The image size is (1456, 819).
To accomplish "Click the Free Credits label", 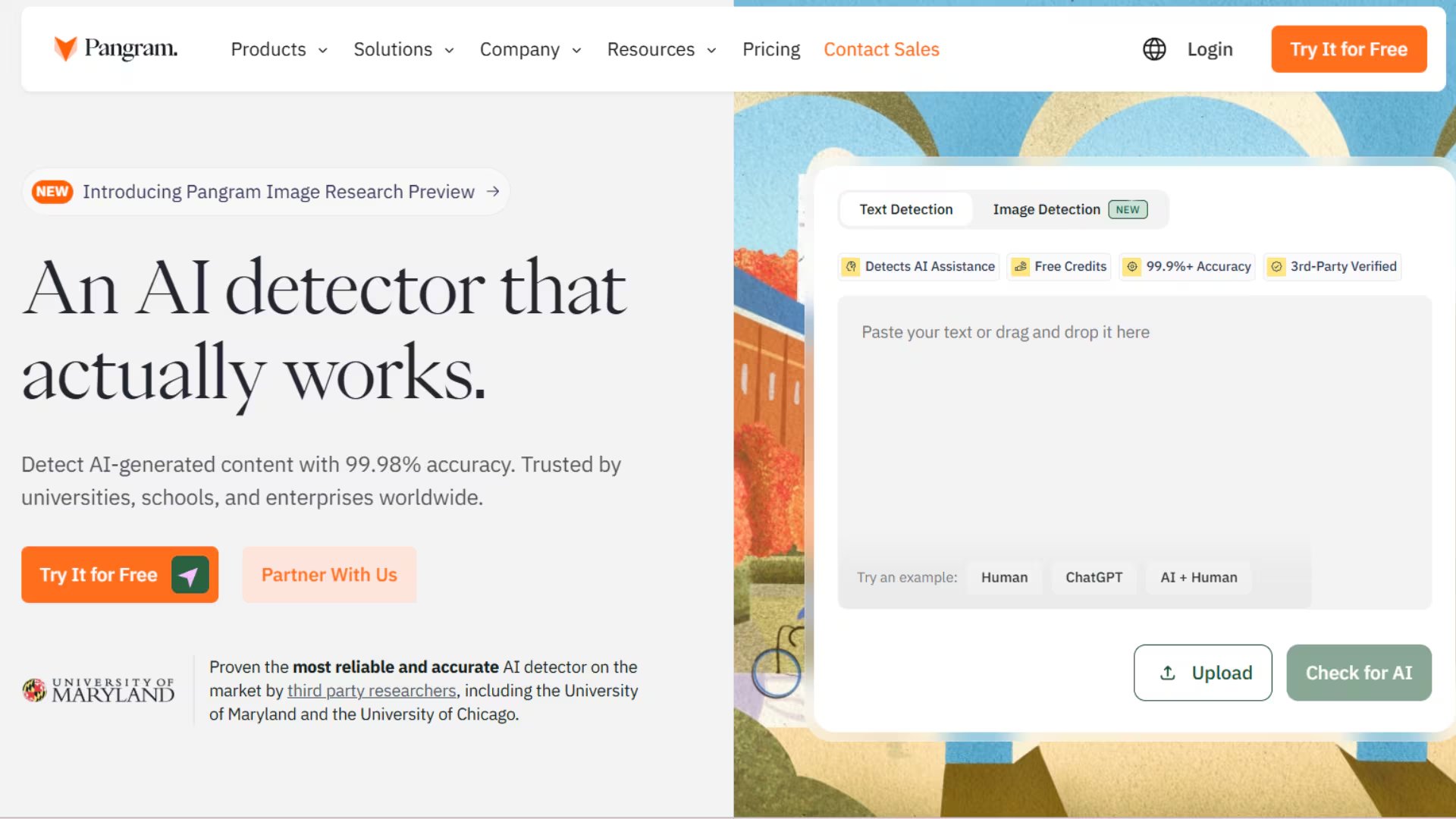I will (x=1070, y=266).
